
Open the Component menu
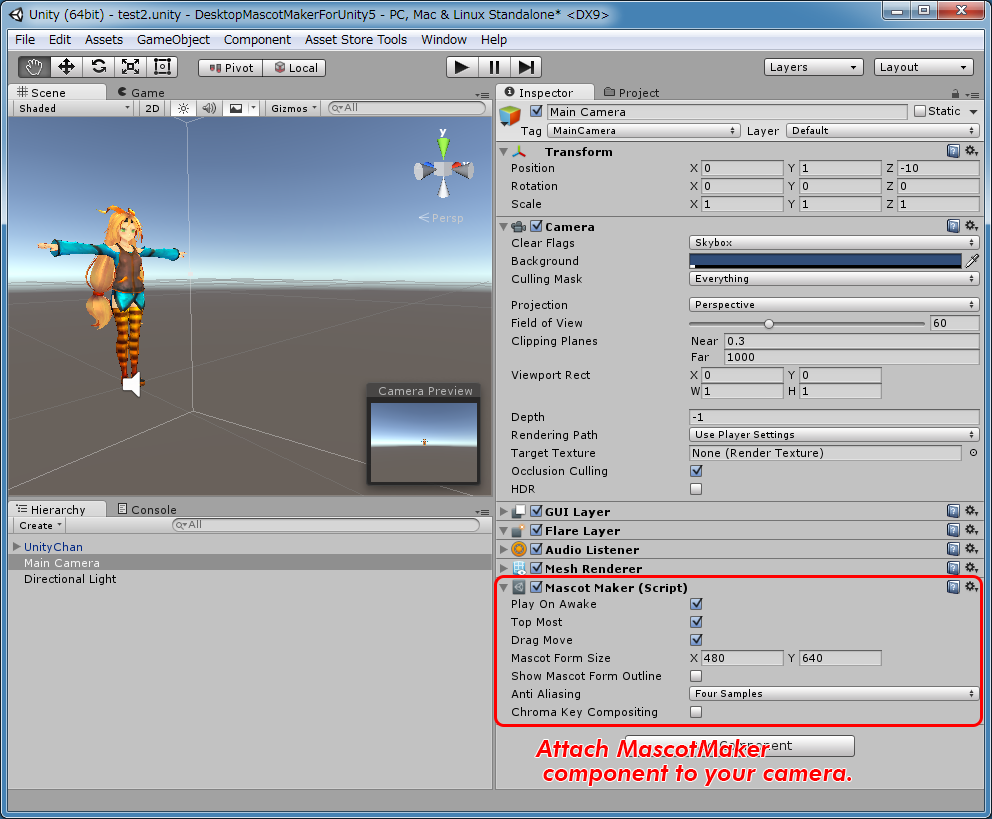pyautogui.click(x=257, y=40)
